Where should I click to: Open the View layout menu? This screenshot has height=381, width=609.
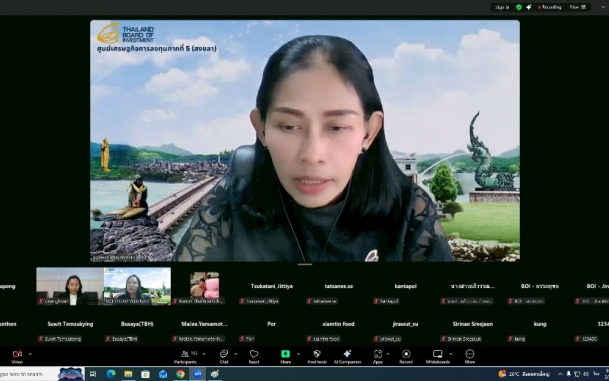[x=578, y=7]
